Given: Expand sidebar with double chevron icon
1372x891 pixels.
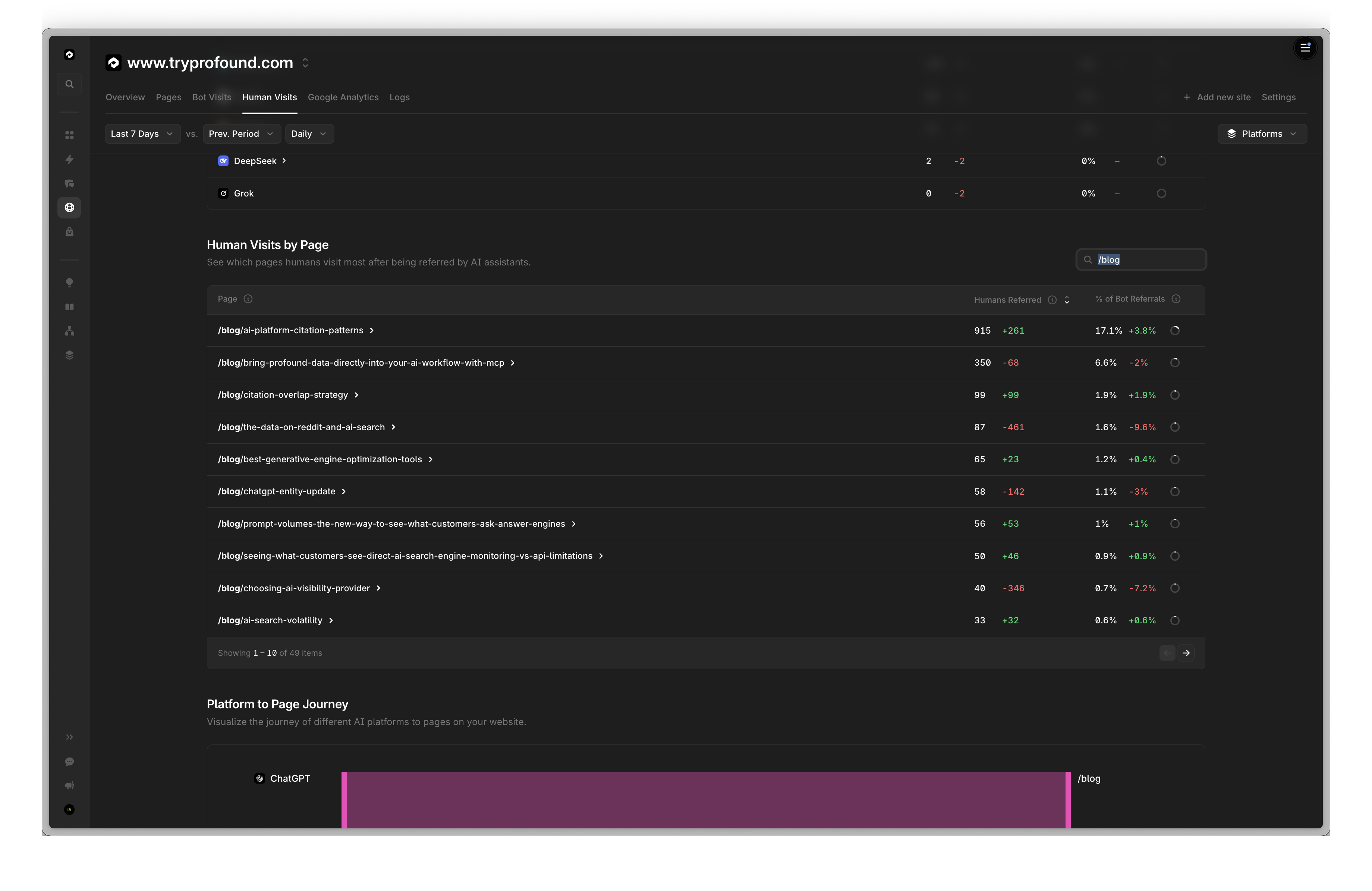Looking at the screenshot, I should coord(69,737).
